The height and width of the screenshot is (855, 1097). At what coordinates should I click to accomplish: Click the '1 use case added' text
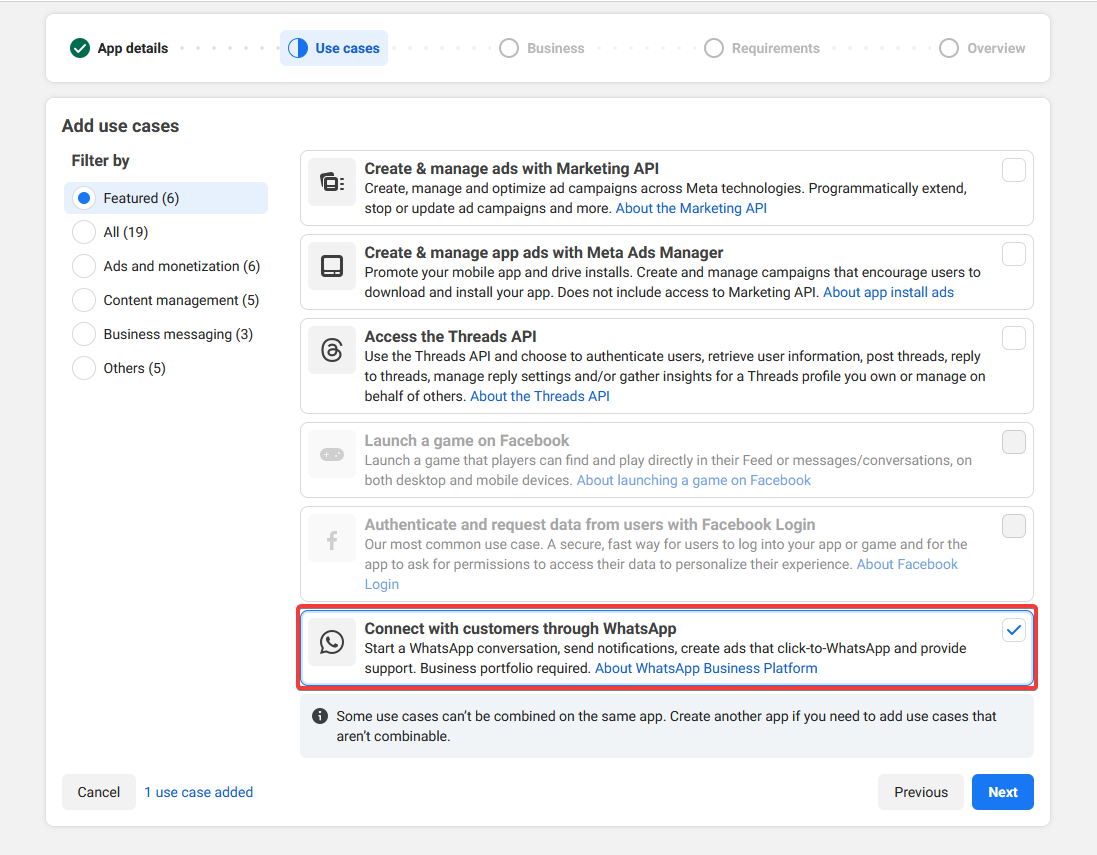point(198,791)
